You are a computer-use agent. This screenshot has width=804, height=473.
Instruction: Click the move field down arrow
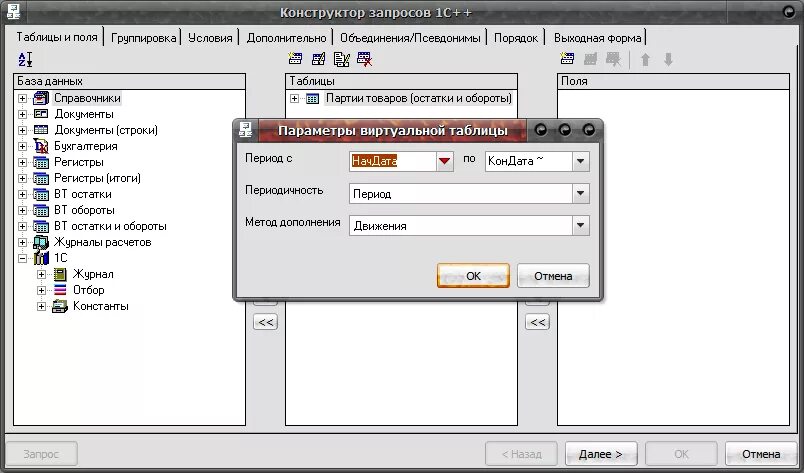coord(668,60)
